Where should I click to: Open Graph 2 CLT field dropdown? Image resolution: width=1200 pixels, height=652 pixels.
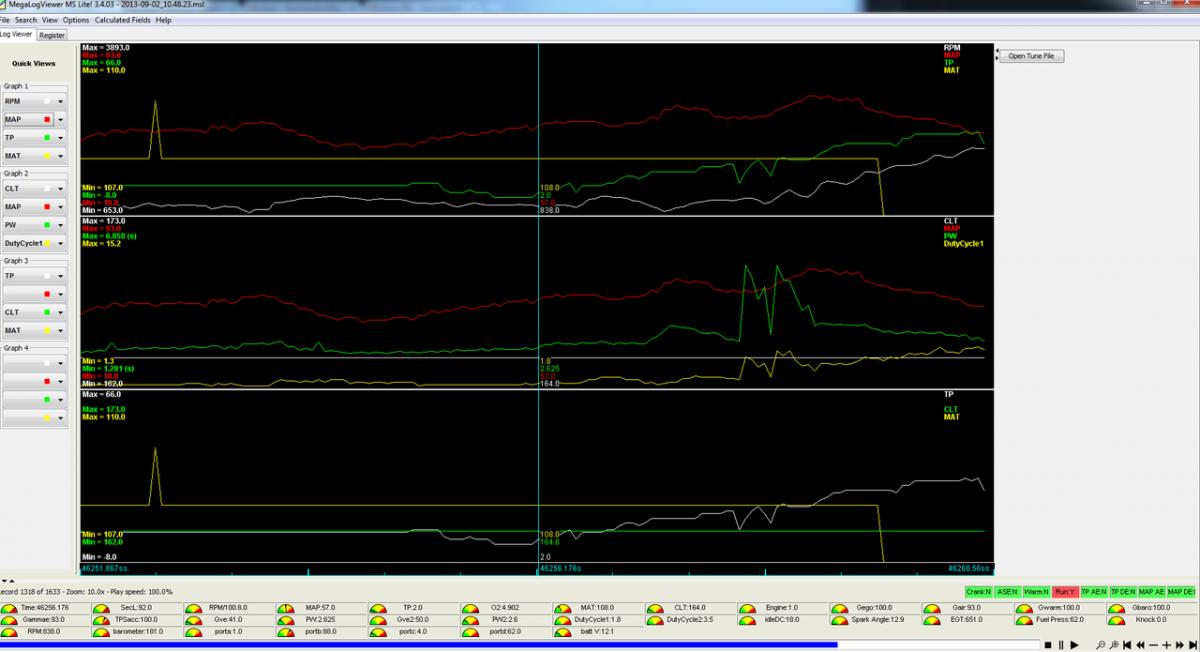click(x=60, y=188)
